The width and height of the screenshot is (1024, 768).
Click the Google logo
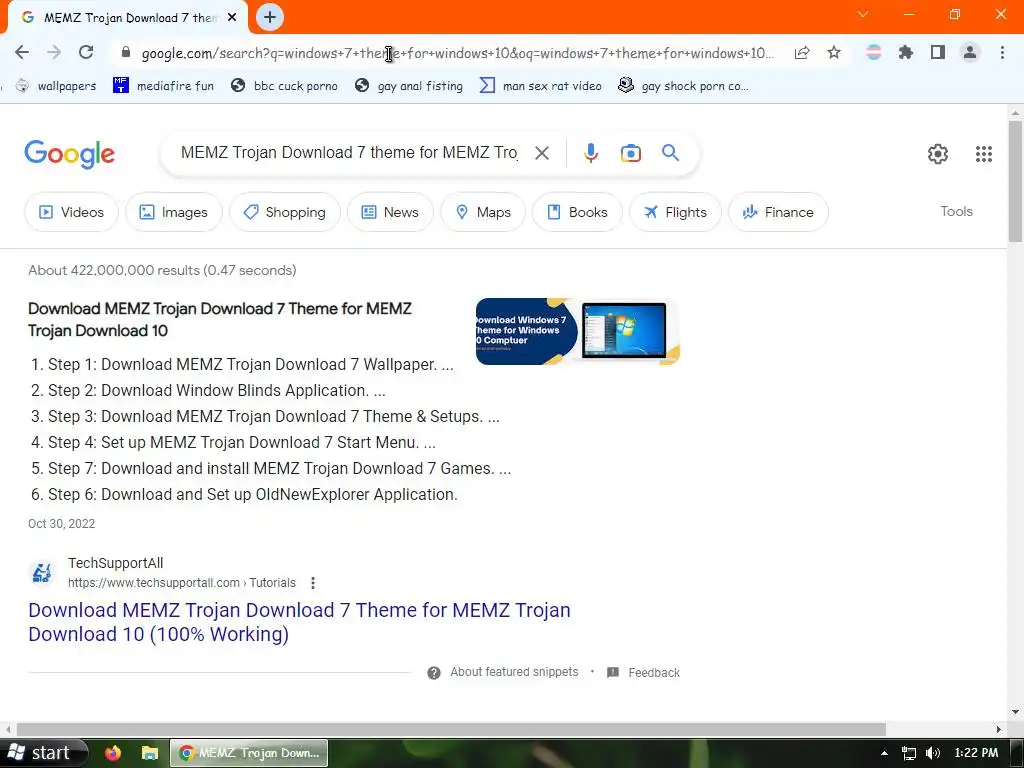[69, 153]
